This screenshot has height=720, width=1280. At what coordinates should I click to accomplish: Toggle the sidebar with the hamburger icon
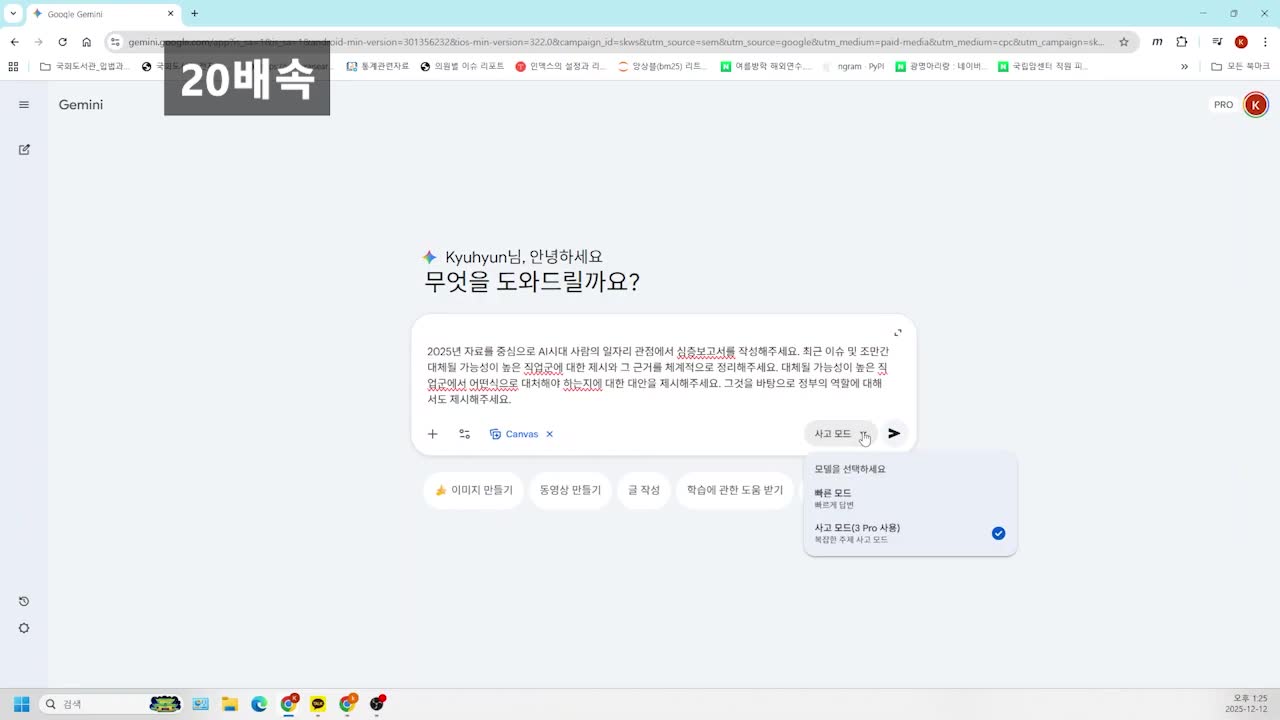[24, 104]
